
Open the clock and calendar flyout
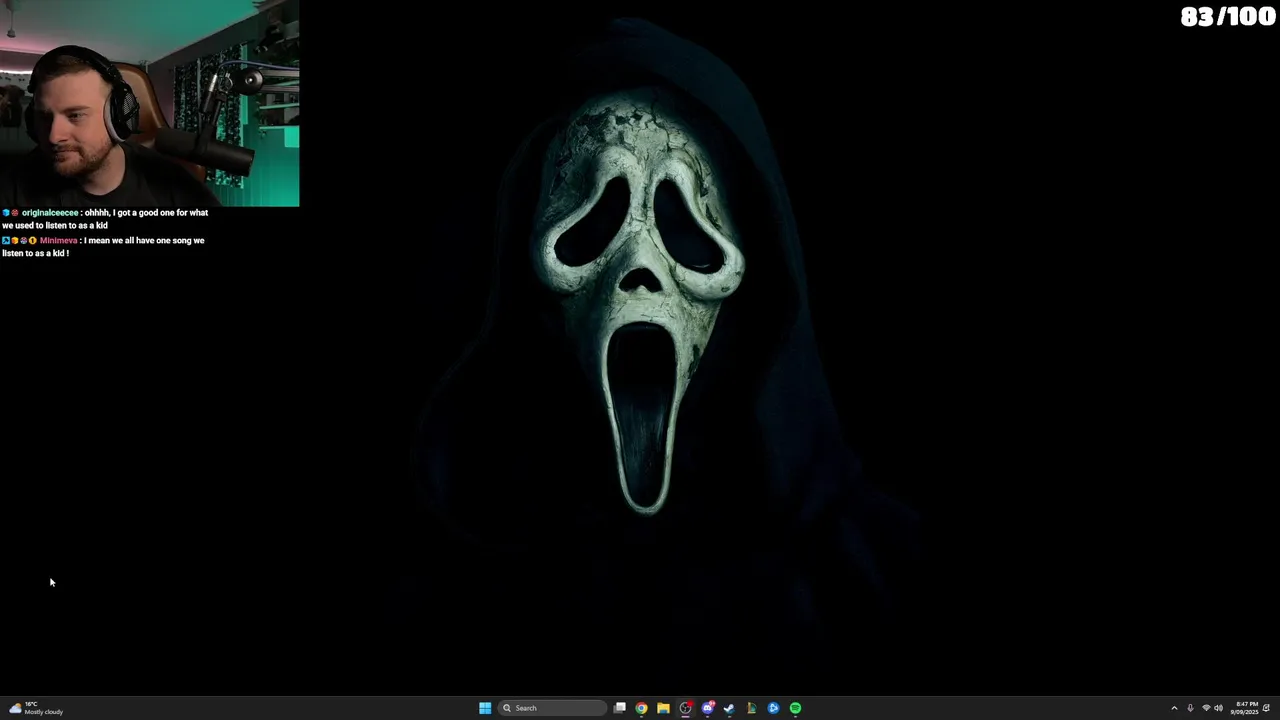[x=1244, y=708]
